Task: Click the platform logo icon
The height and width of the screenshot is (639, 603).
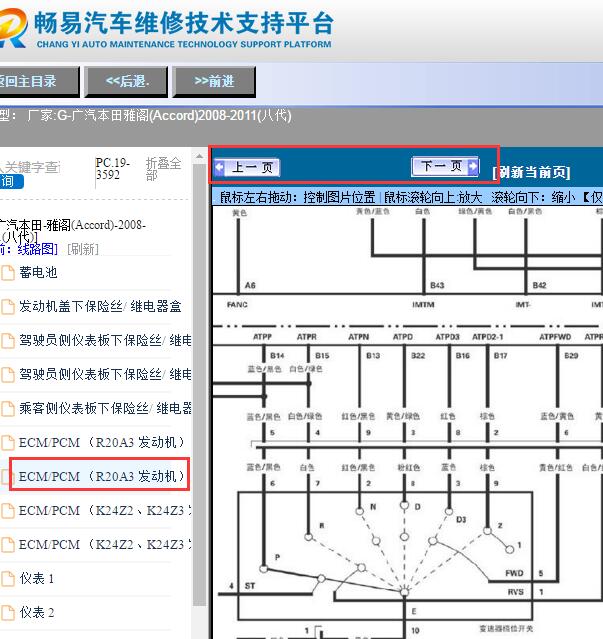Action: tap(13, 28)
